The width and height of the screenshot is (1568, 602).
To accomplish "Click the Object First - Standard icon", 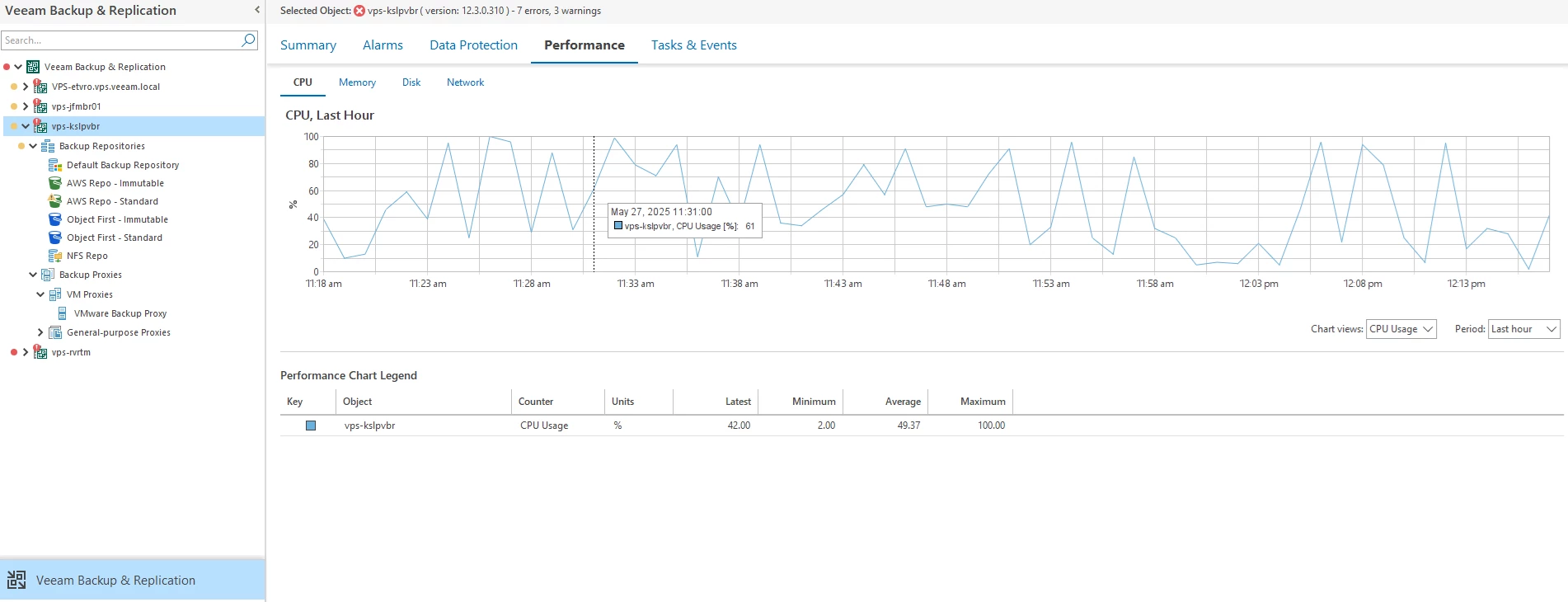I will (x=55, y=238).
